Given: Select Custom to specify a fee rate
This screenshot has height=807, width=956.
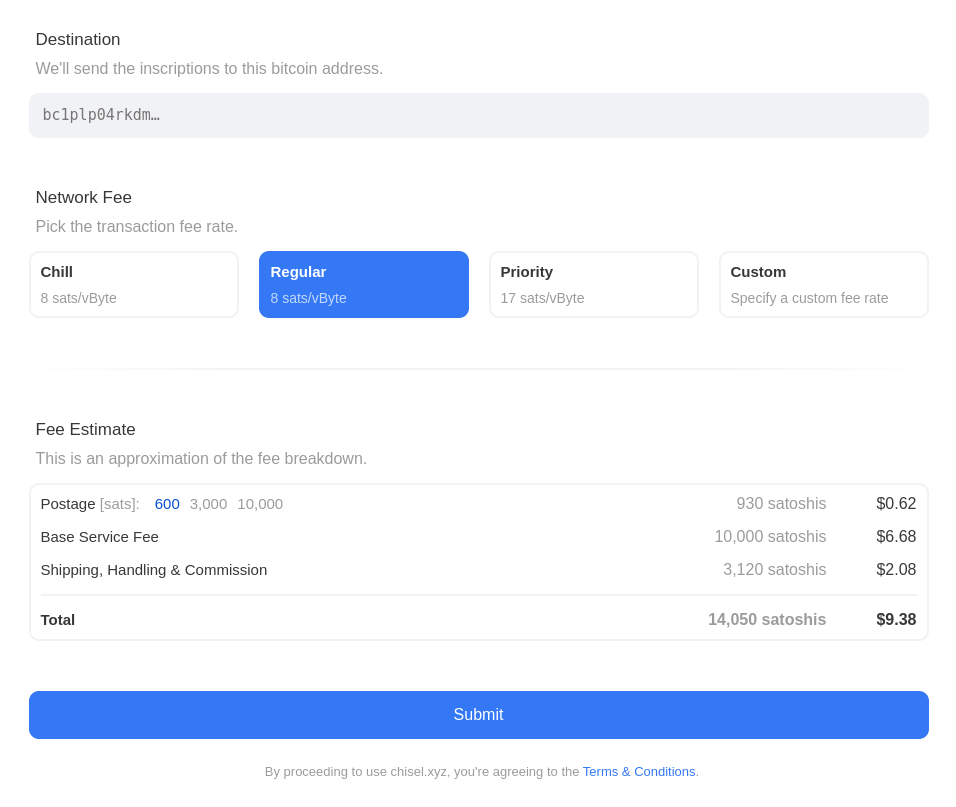Looking at the screenshot, I should tap(824, 285).
